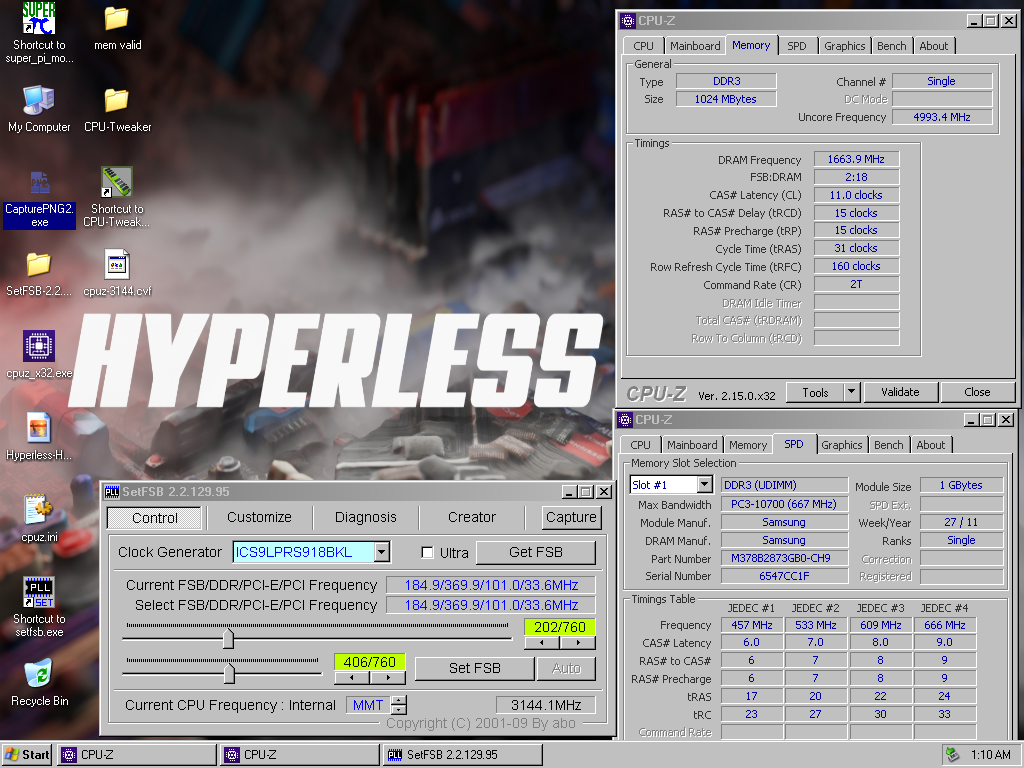Click the Select FSB frequency value field
The image size is (1024, 768).
(491, 605)
